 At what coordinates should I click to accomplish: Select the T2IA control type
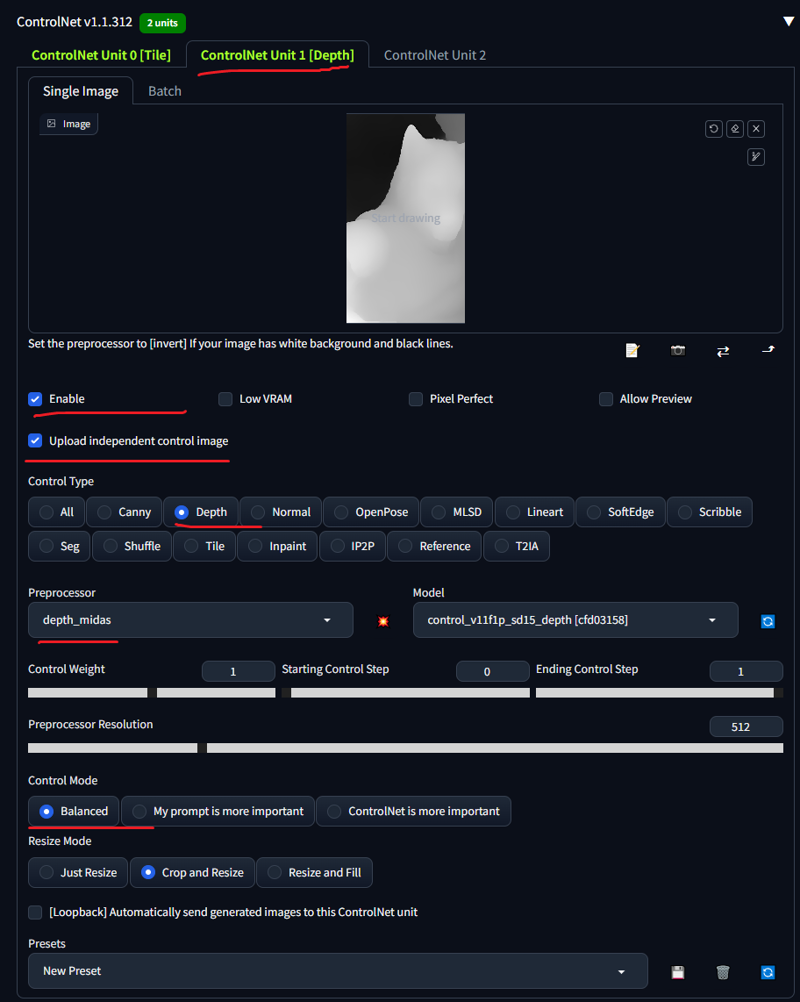pos(516,546)
